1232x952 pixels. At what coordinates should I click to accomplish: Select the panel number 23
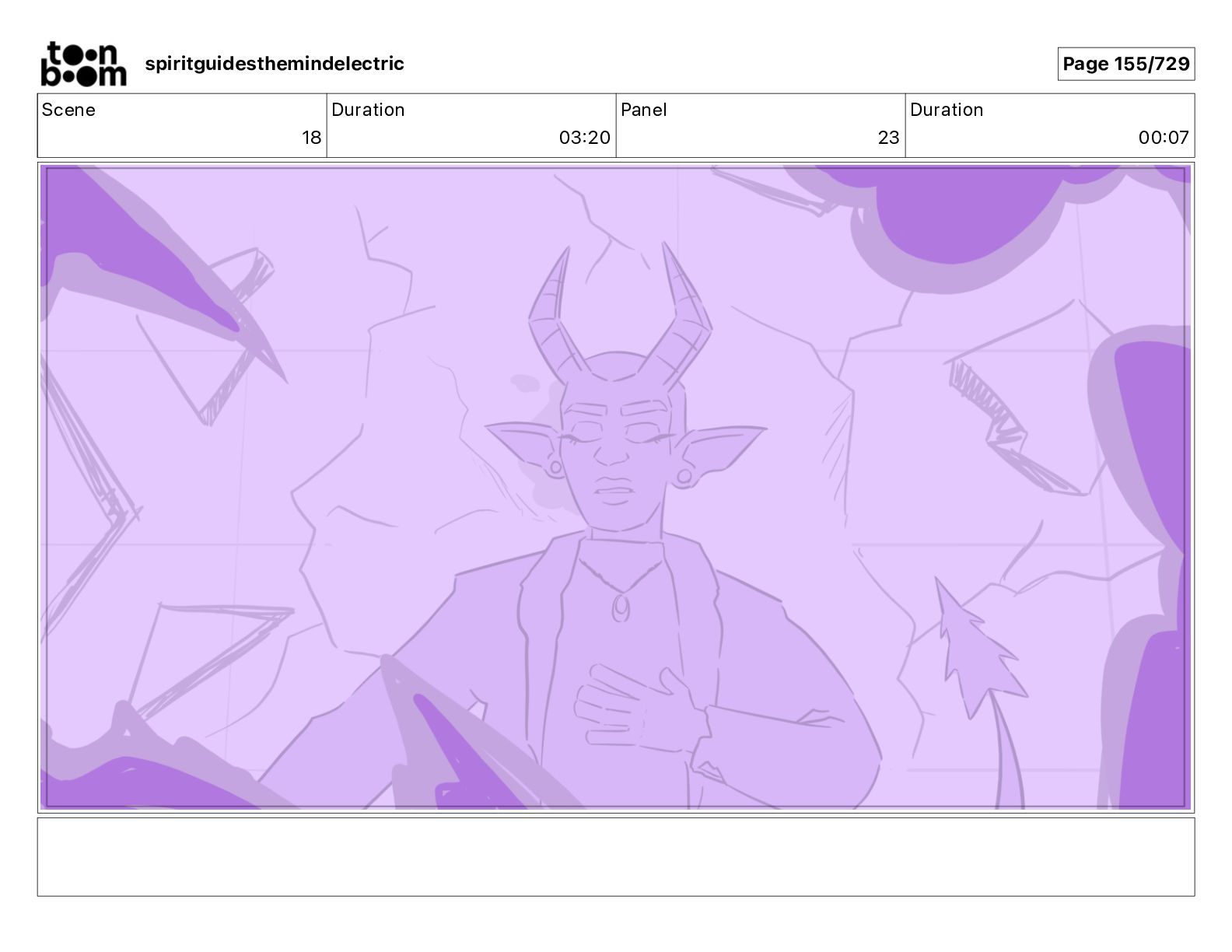pyautogui.click(x=888, y=138)
